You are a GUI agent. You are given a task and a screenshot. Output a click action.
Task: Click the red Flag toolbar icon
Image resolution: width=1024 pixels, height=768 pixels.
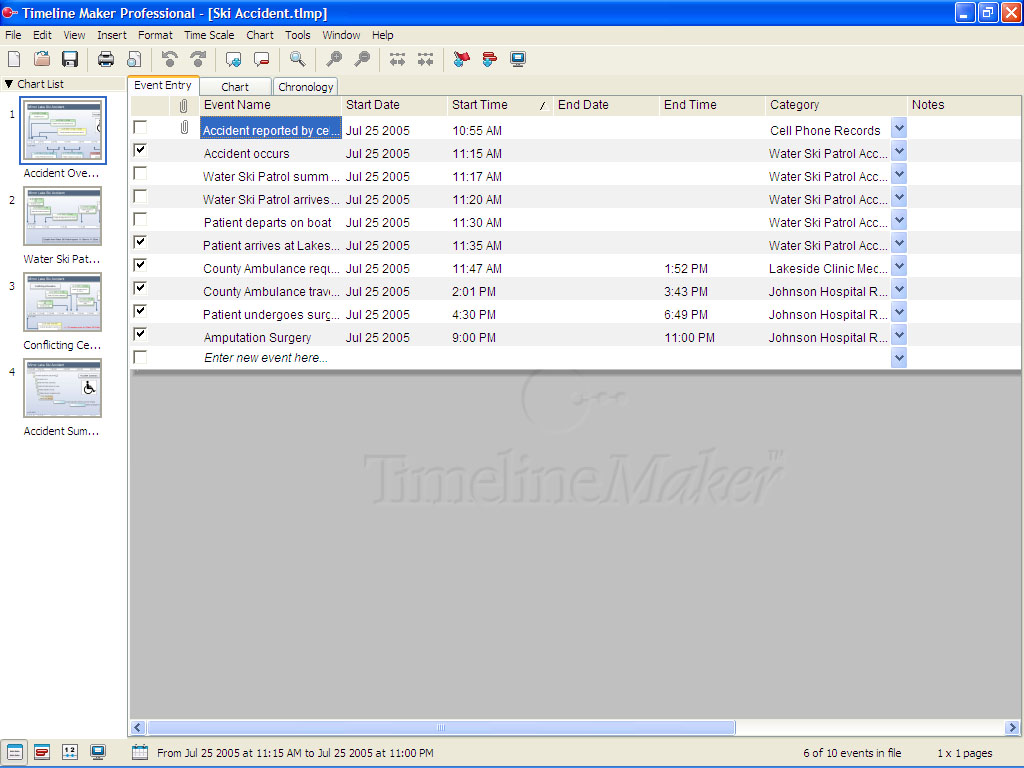pyautogui.click(x=461, y=59)
